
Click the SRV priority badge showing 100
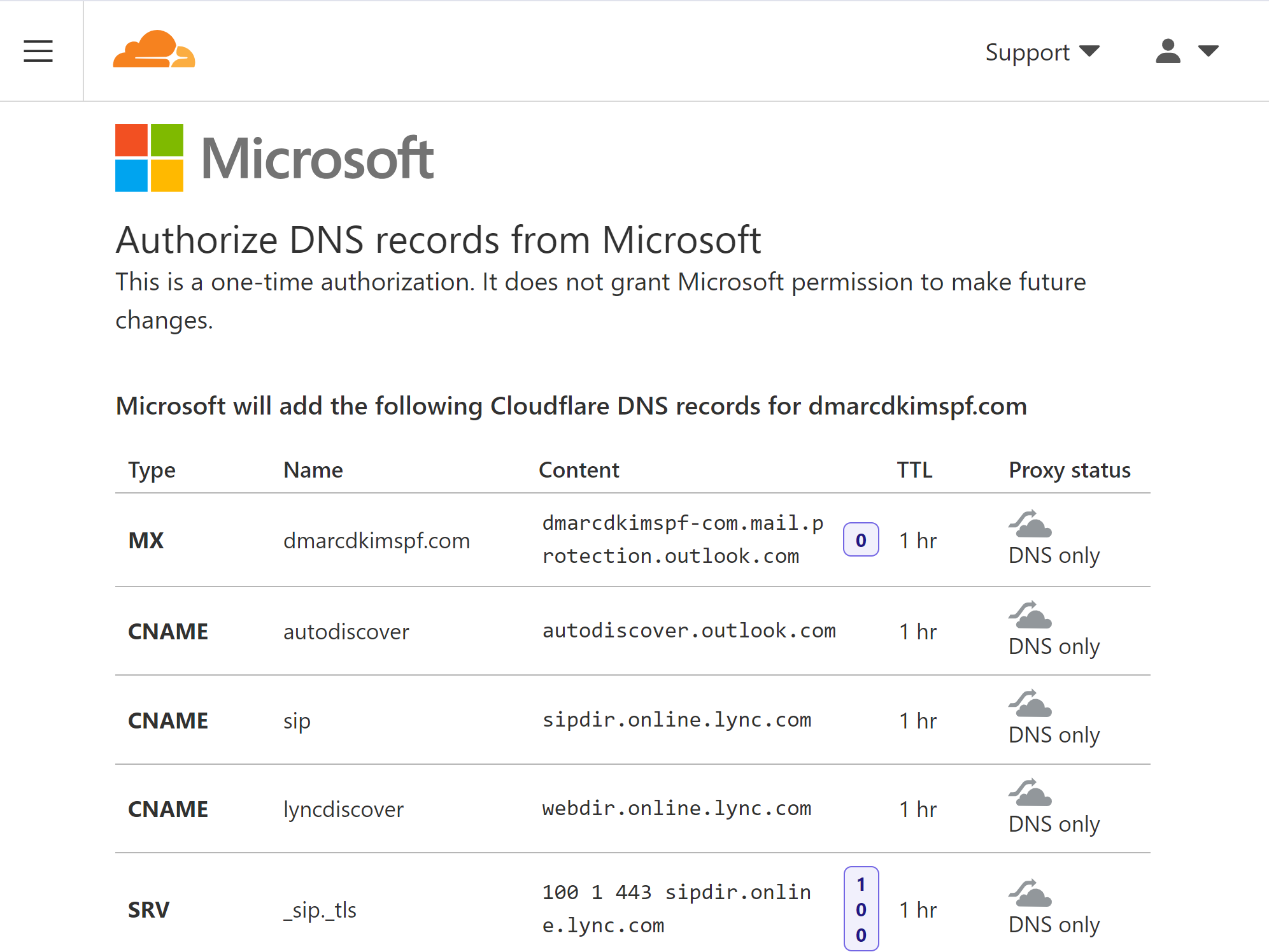[861, 909]
